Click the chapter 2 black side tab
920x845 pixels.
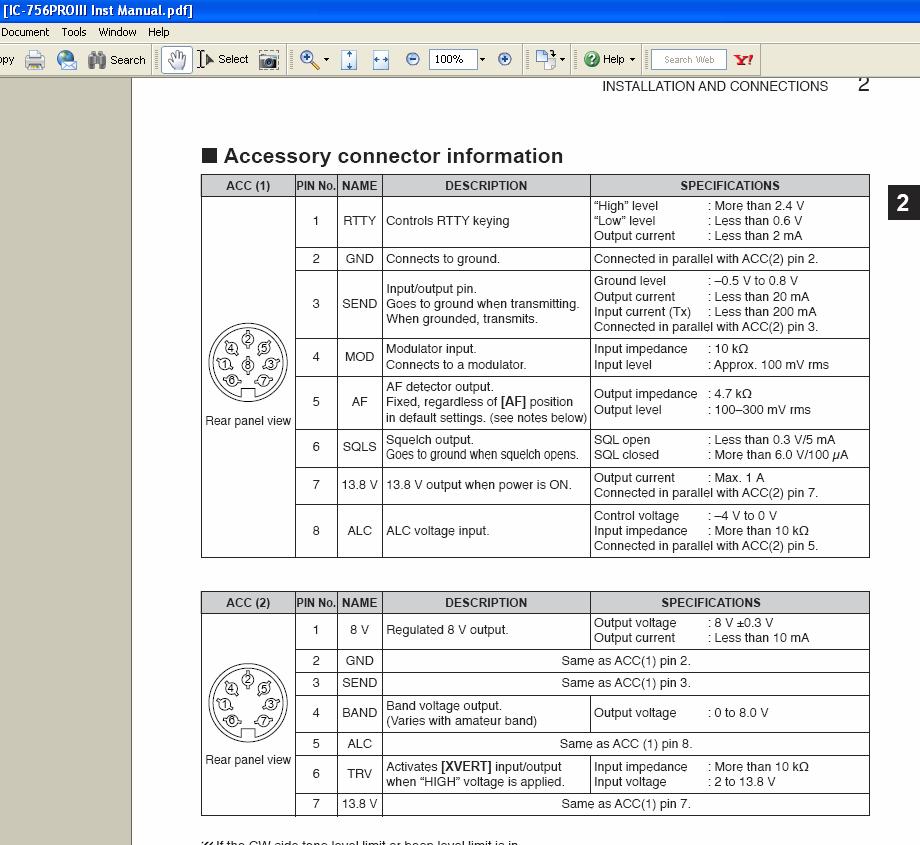[x=904, y=202]
